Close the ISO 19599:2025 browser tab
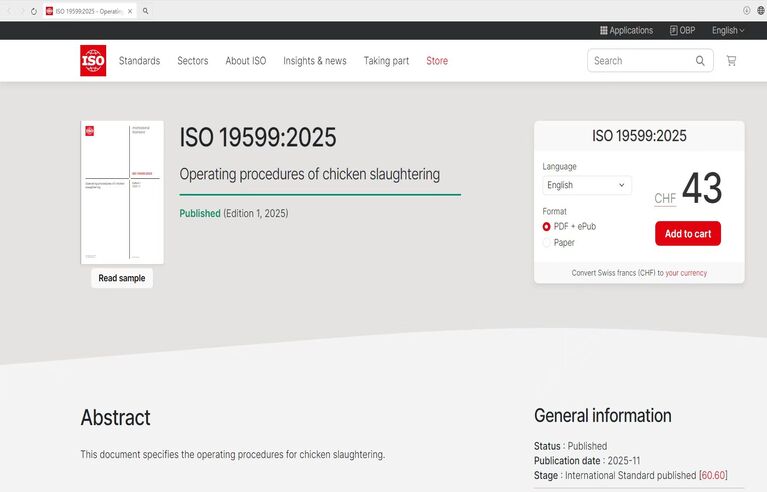 (130, 11)
